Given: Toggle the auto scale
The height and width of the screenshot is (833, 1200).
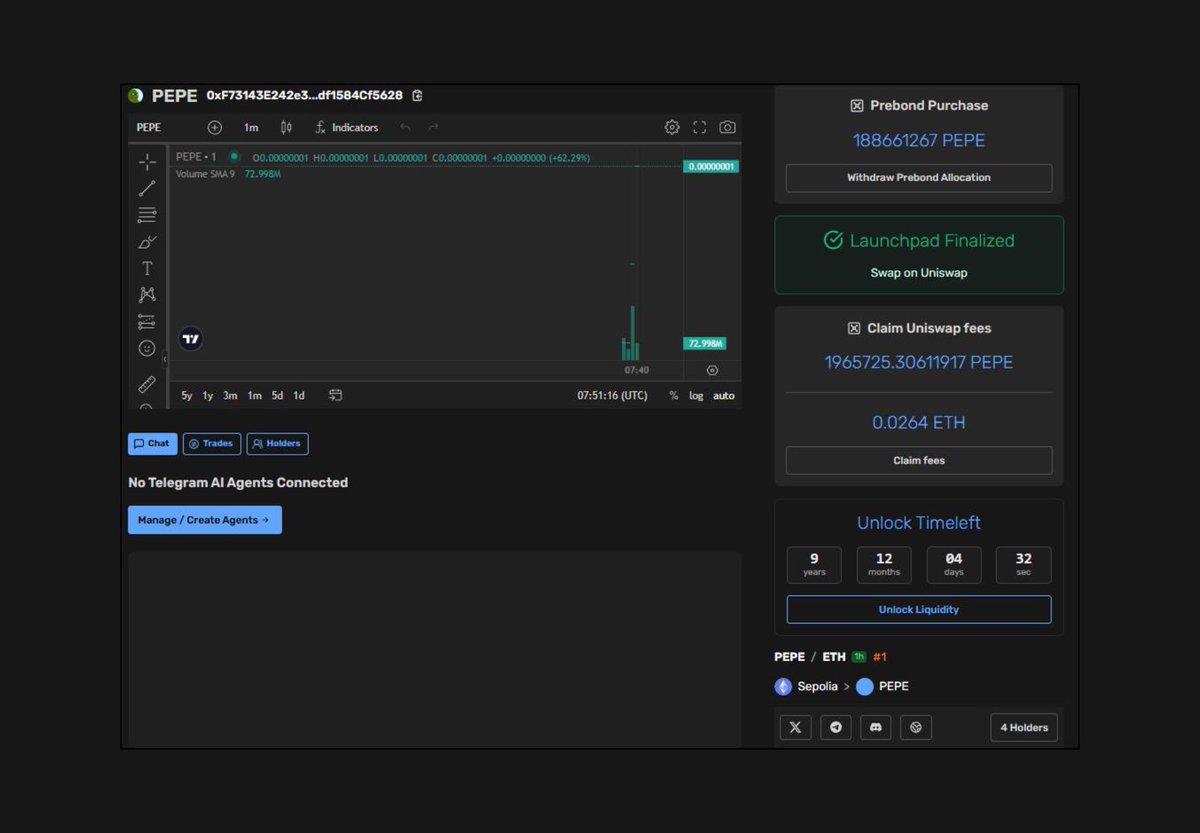Looking at the screenshot, I should pyautogui.click(x=724, y=396).
